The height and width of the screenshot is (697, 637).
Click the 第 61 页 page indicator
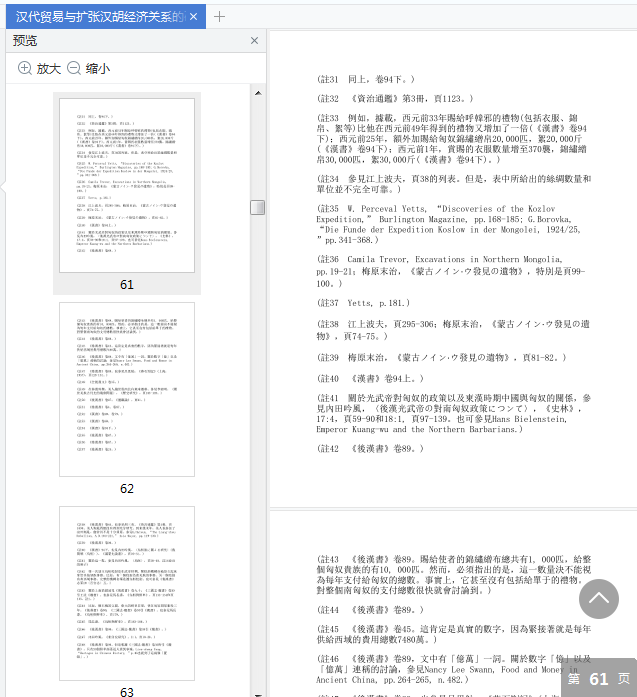[599, 679]
